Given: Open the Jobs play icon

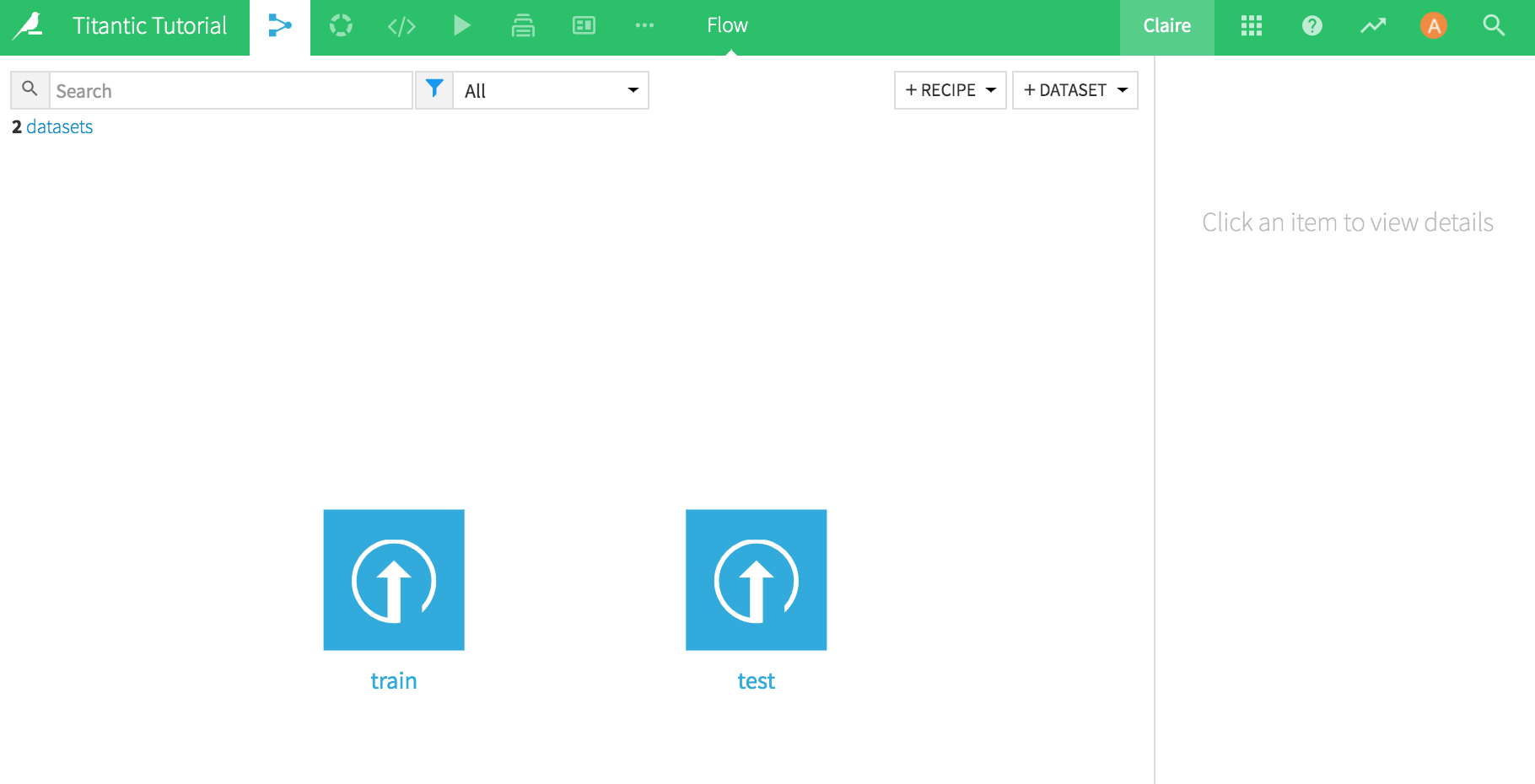Looking at the screenshot, I should click(x=461, y=26).
